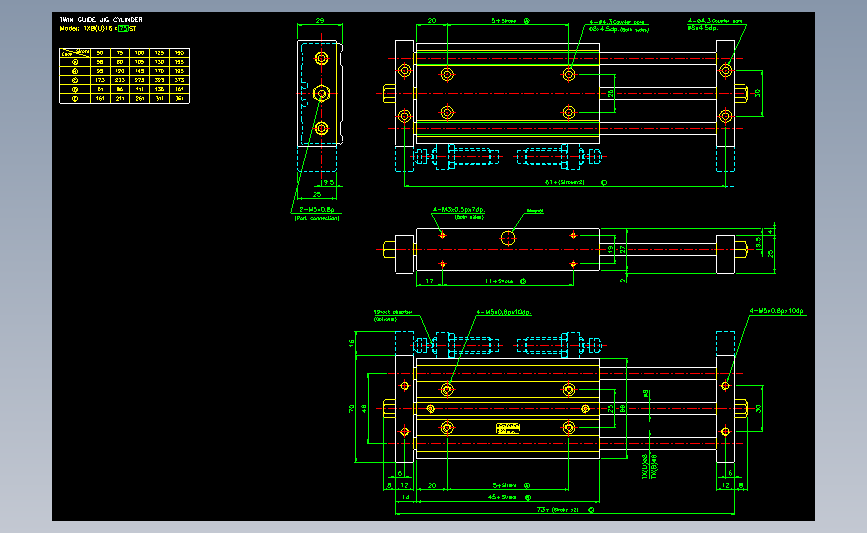Pick the 19 vertical dimension in middle view
Image resolution: width=867 pixels, height=533 pixels.
point(610,249)
